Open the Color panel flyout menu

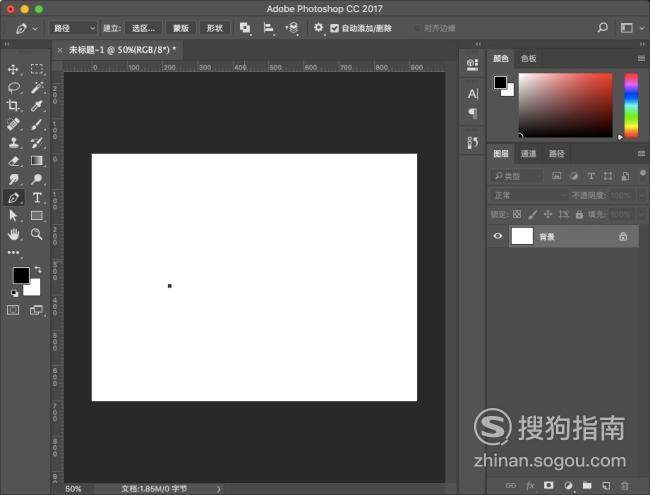(x=641, y=58)
